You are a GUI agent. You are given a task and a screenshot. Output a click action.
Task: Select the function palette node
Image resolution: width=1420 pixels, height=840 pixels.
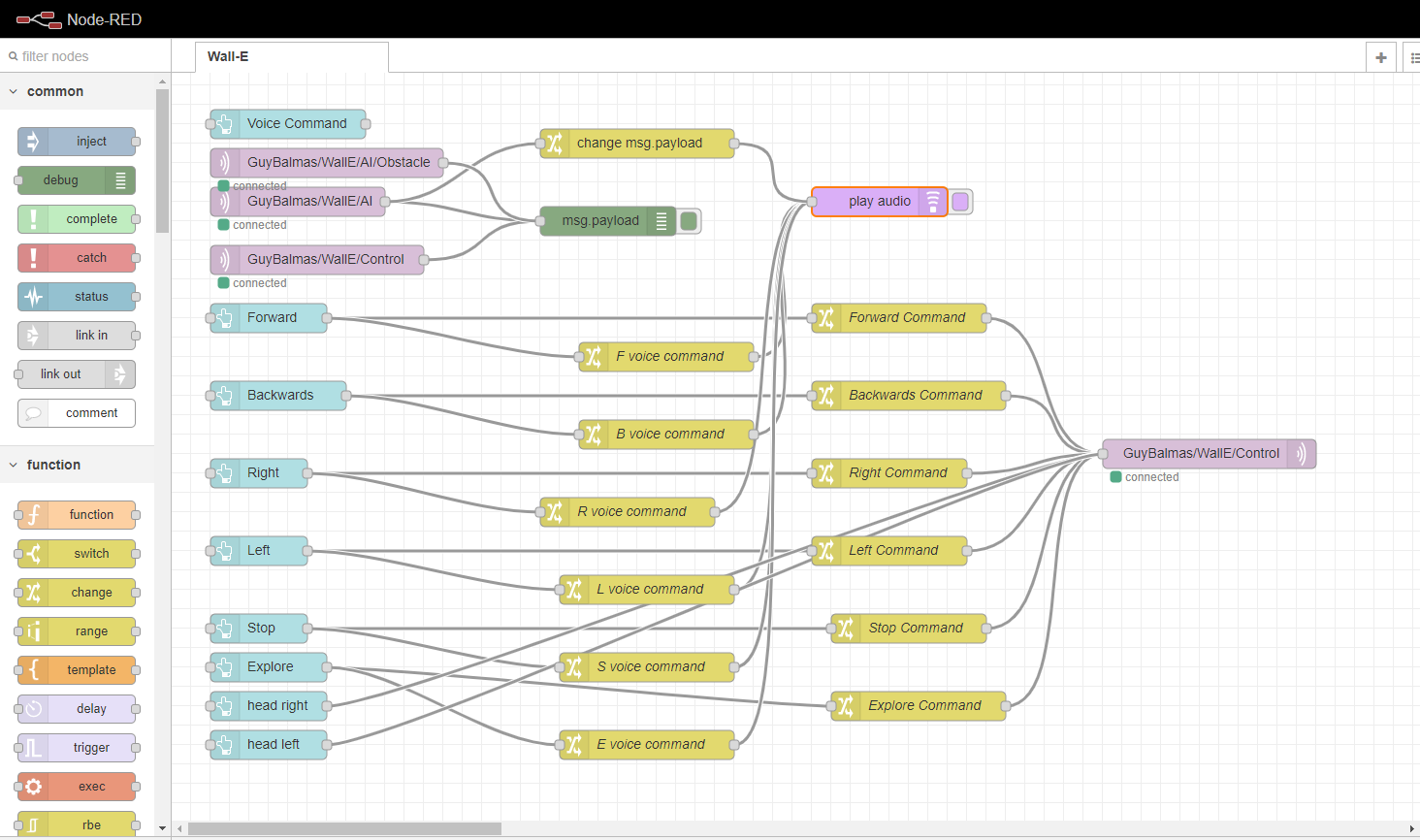[77, 515]
